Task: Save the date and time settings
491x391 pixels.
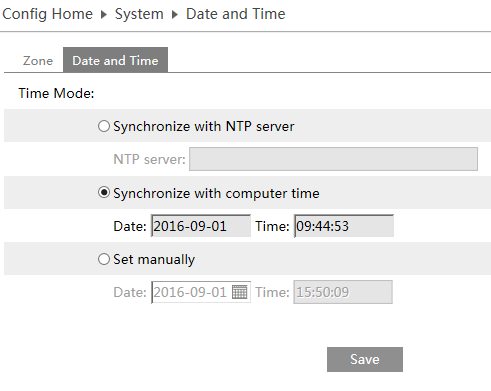Action: tap(365, 359)
